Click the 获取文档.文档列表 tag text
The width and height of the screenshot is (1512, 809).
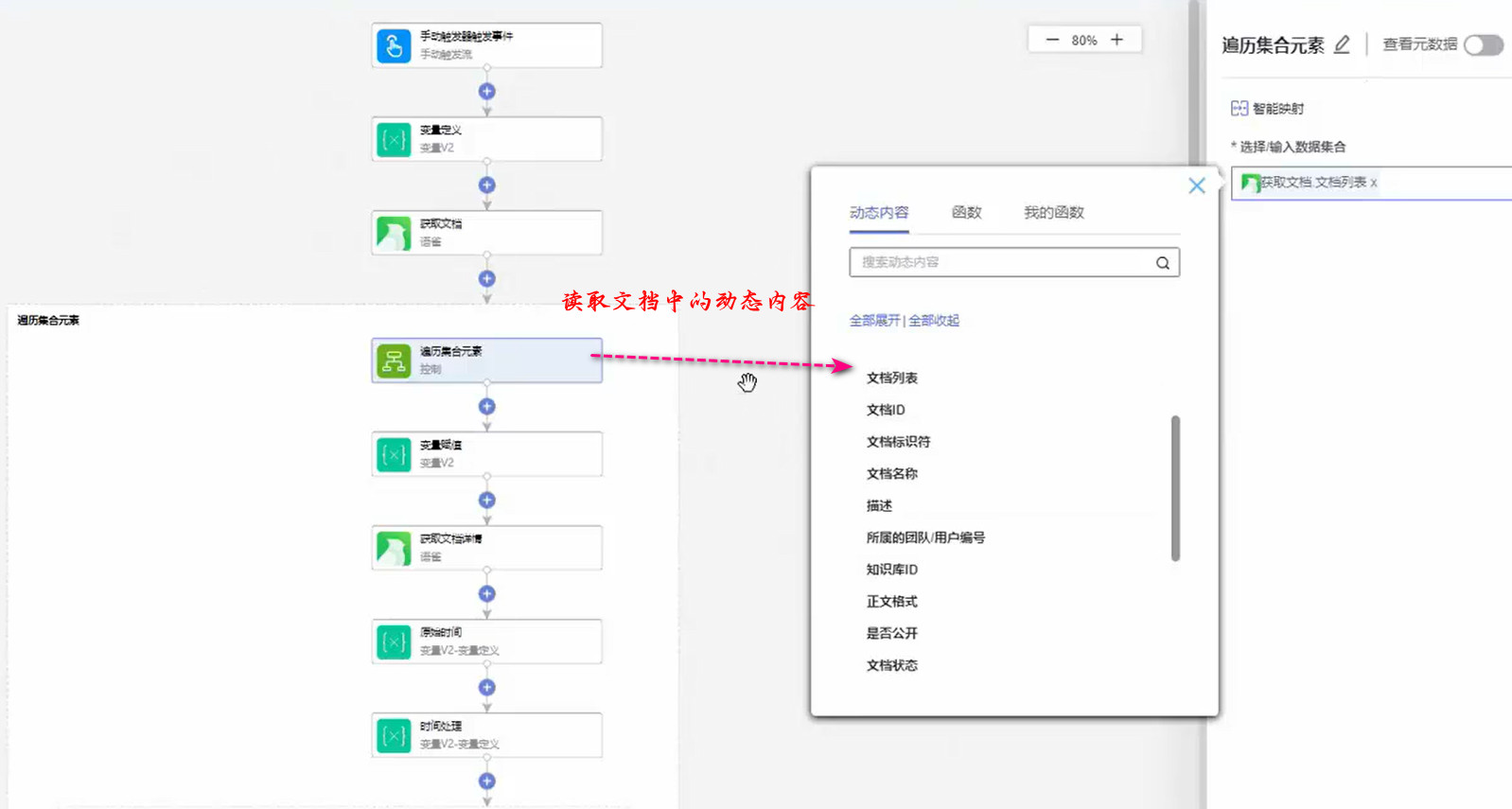(1313, 183)
